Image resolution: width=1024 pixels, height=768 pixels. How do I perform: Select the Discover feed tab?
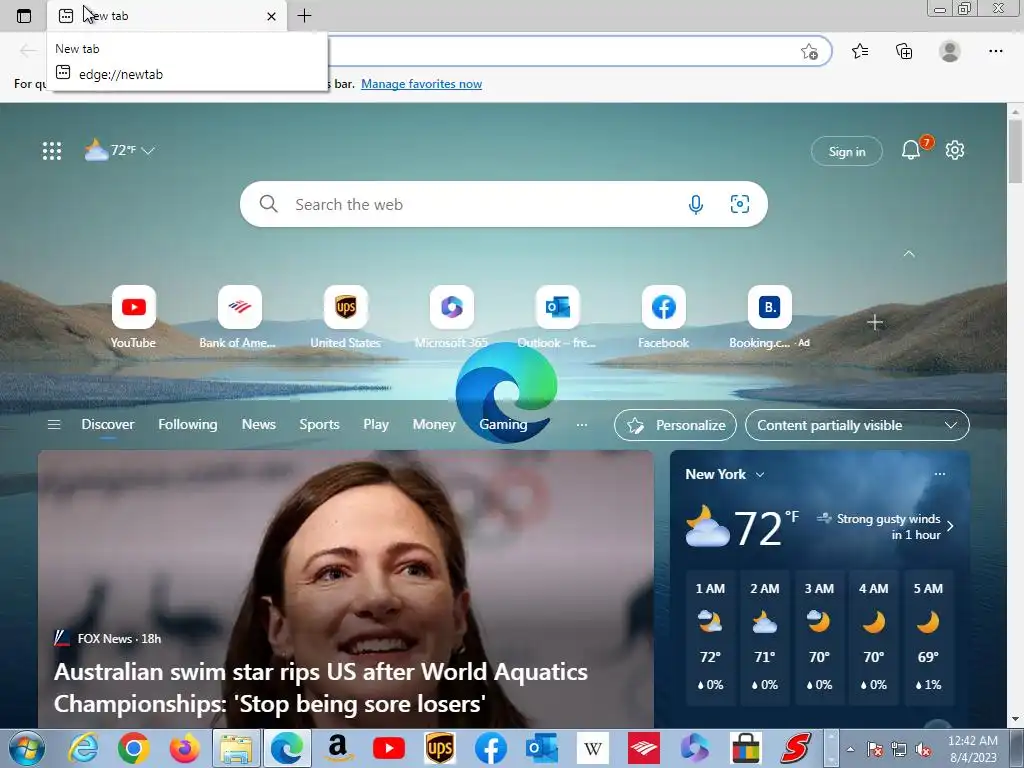[x=108, y=424]
